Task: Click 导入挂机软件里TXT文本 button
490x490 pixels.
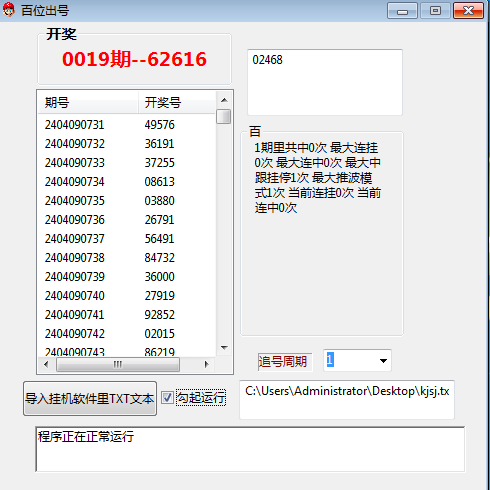Action: (x=90, y=399)
